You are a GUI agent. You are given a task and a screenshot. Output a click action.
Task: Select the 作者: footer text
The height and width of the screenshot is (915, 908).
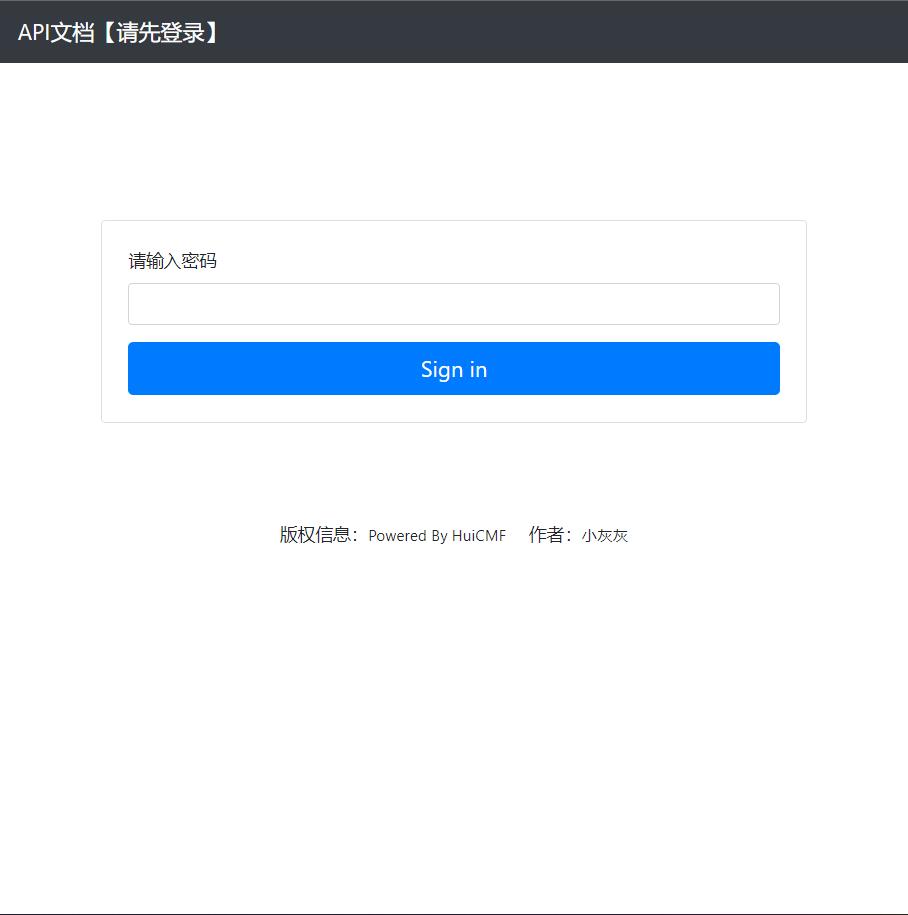[x=550, y=535]
